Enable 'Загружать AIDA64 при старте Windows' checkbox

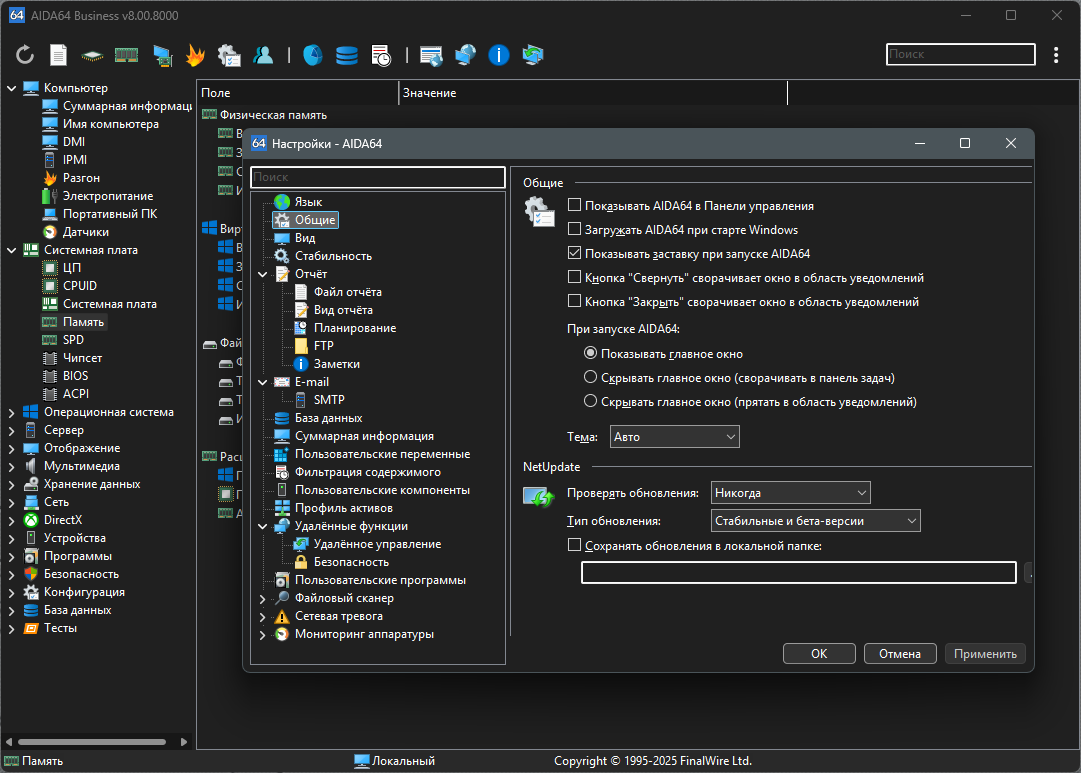coord(574,230)
